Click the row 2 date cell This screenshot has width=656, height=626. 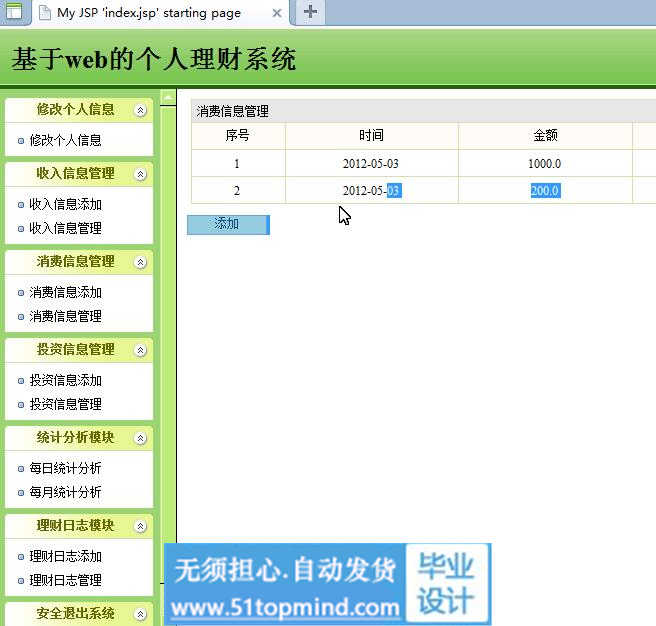pos(372,190)
